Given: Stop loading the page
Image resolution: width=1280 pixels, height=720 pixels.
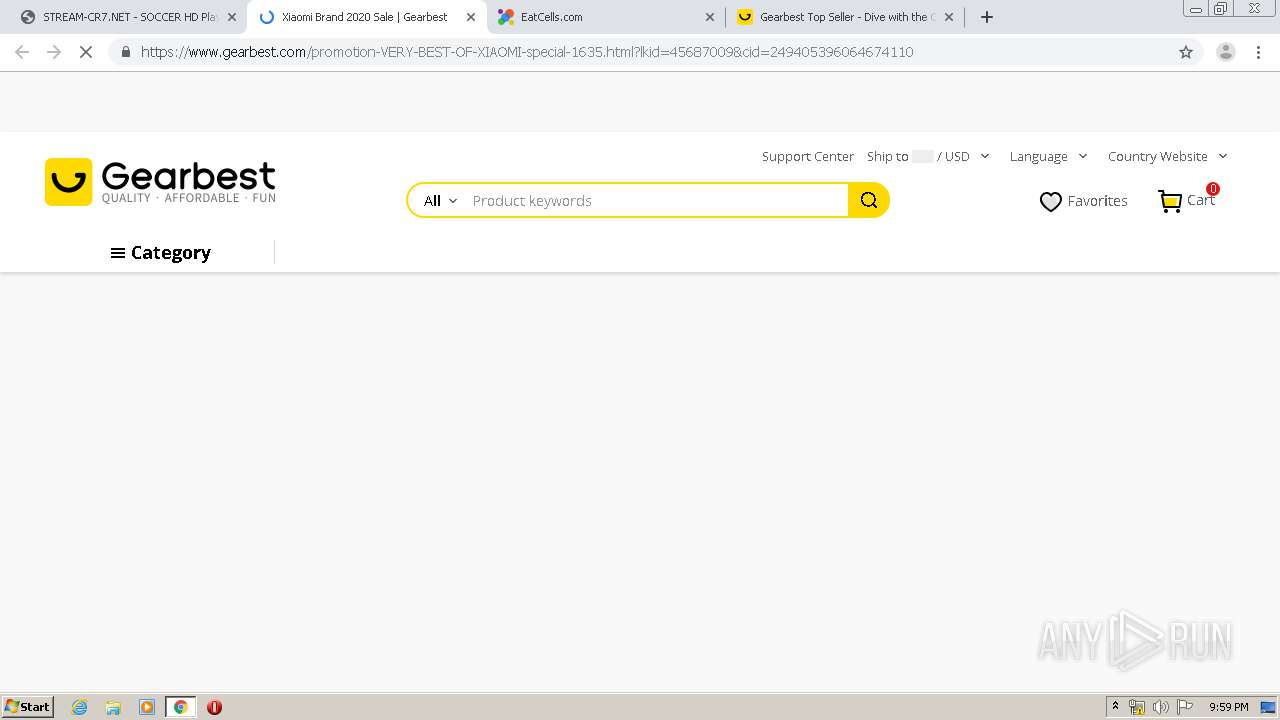Looking at the screenshot, I should pyautogui.click(x=86, y=52).
